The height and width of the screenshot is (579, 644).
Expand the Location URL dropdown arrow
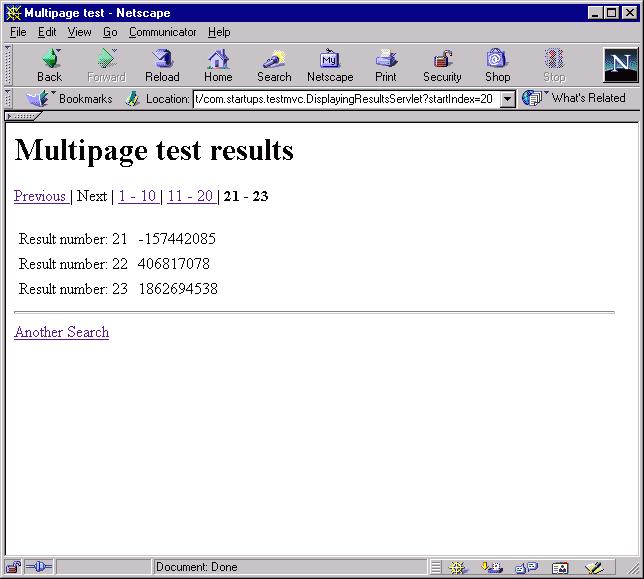click(x=507, y=99)
